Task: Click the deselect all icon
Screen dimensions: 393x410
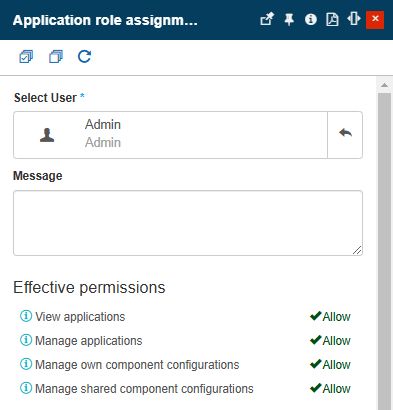Action: (56, 56)
